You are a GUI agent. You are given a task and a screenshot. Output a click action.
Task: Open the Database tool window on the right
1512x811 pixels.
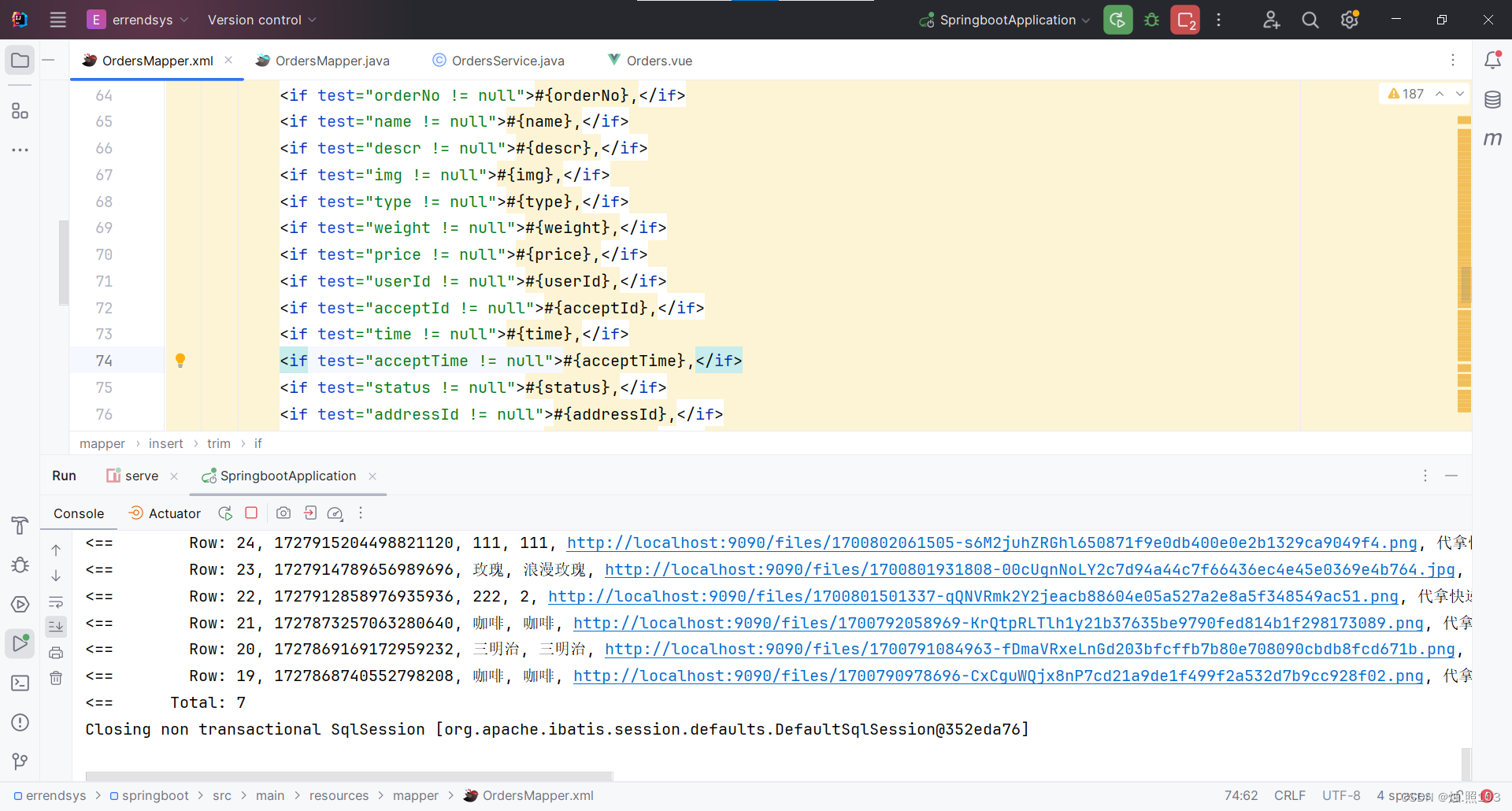click(1494, 99)
